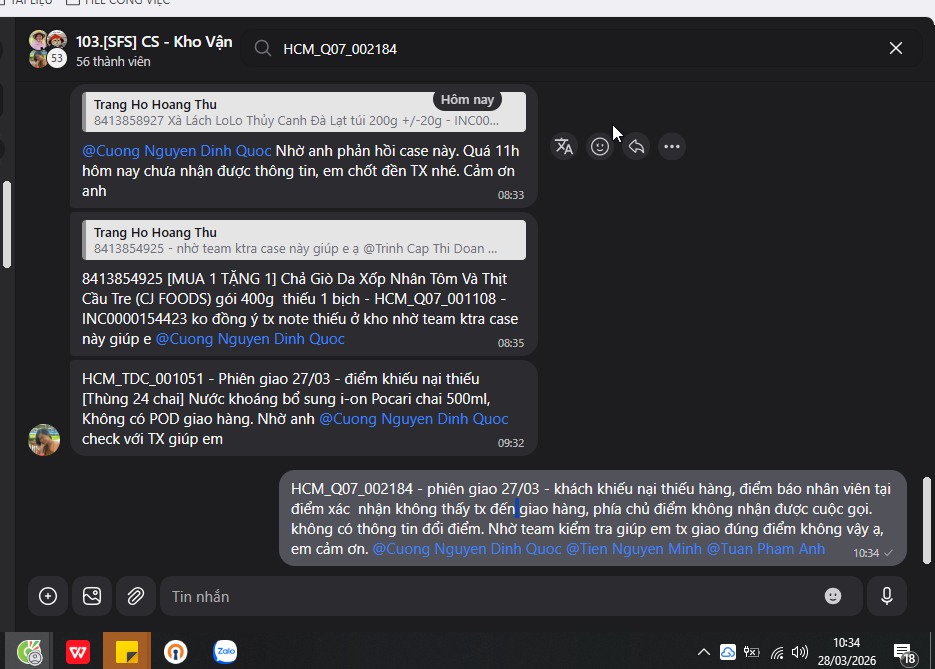Click the search magnifier icon
Screen dimensions: 935x669
(x=263, y=48)
